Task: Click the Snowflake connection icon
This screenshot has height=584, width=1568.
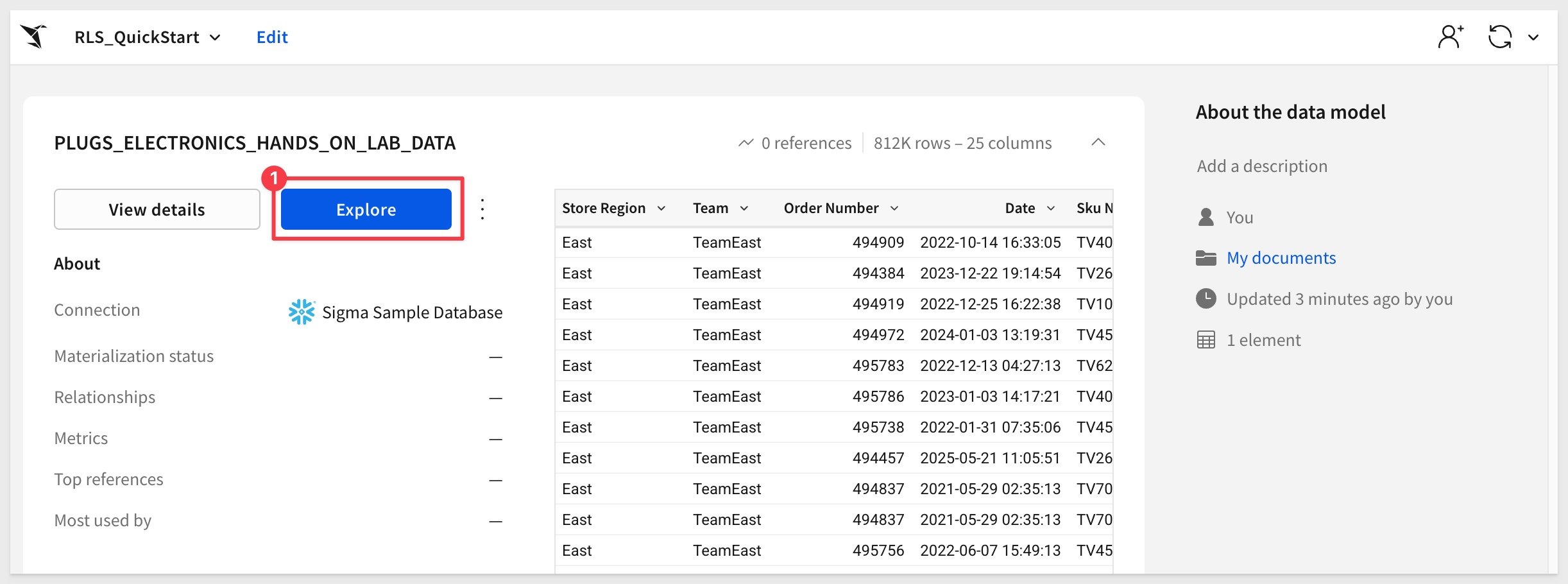Action: pyautogui.click(x=302, y=312)
